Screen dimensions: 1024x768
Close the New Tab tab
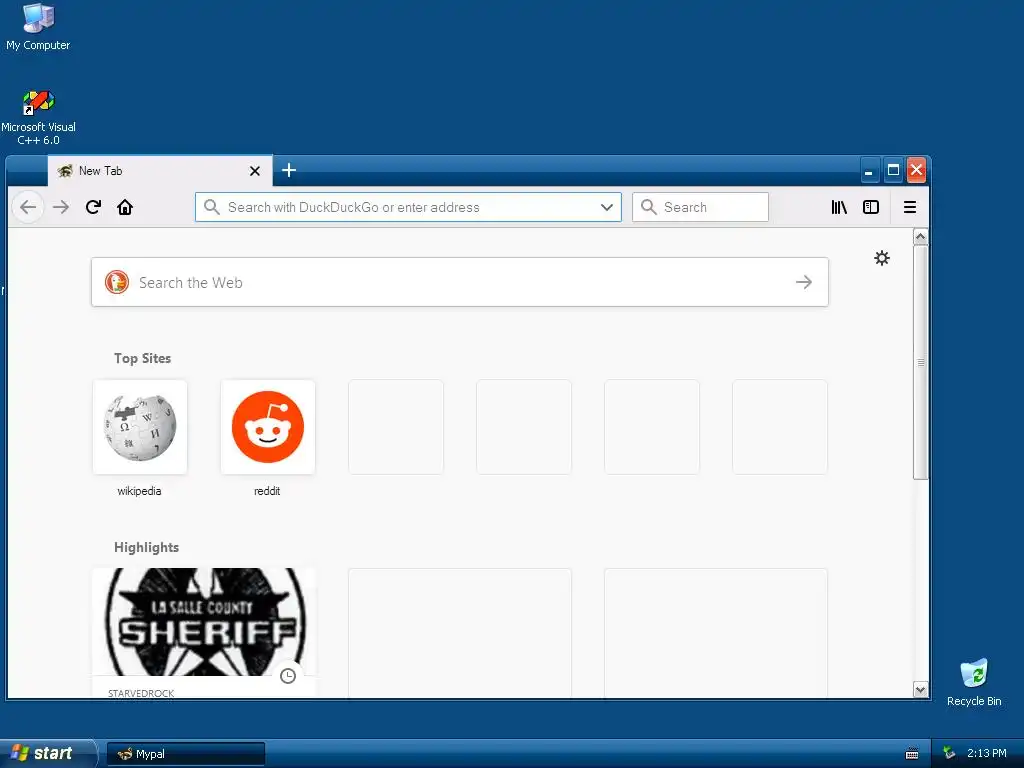pos(255,171)
